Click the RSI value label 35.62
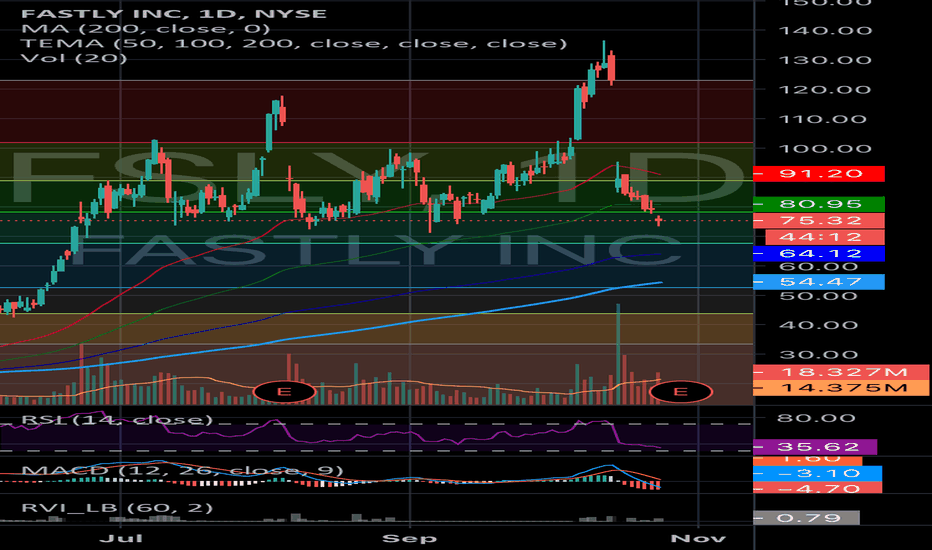Viewport: 932px width, 550px height. point(815,447)
